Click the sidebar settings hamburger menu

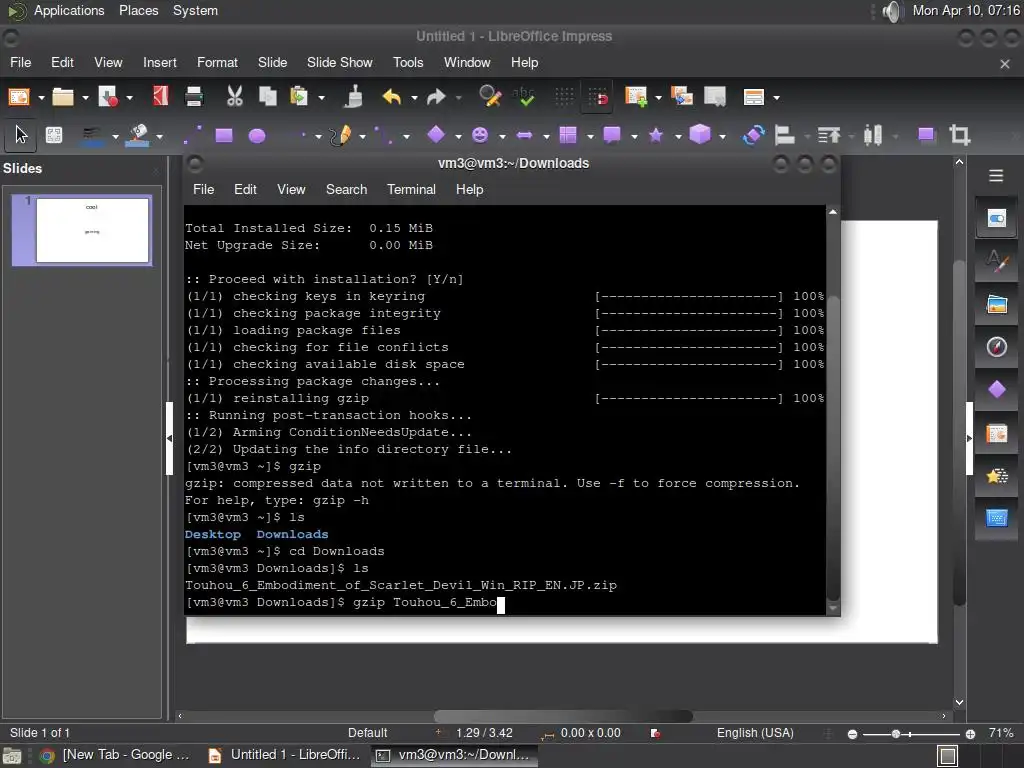pos(996,176)
